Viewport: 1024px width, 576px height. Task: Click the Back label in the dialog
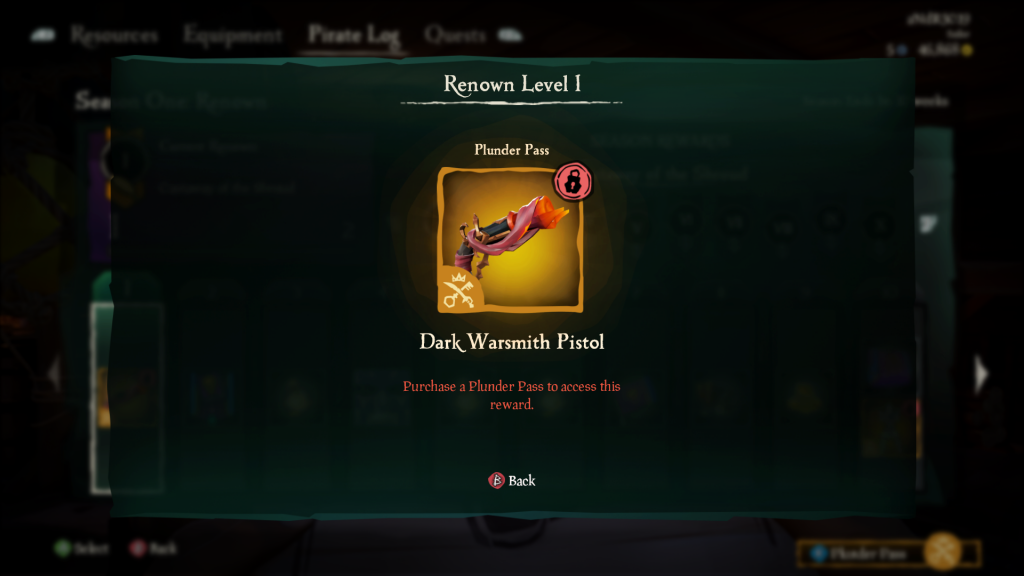(522, 481)
